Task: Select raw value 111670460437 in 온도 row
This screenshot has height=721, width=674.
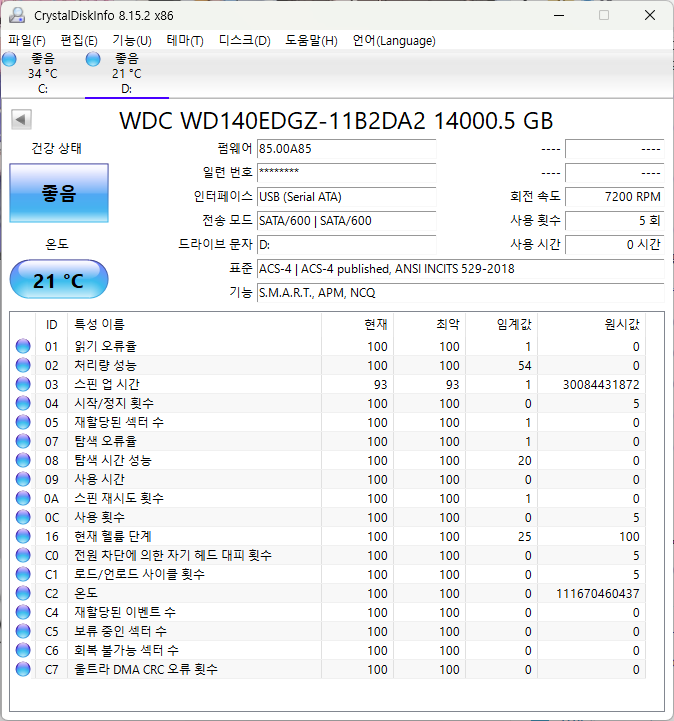Action: pyautogui.click(x=598, y=594)
